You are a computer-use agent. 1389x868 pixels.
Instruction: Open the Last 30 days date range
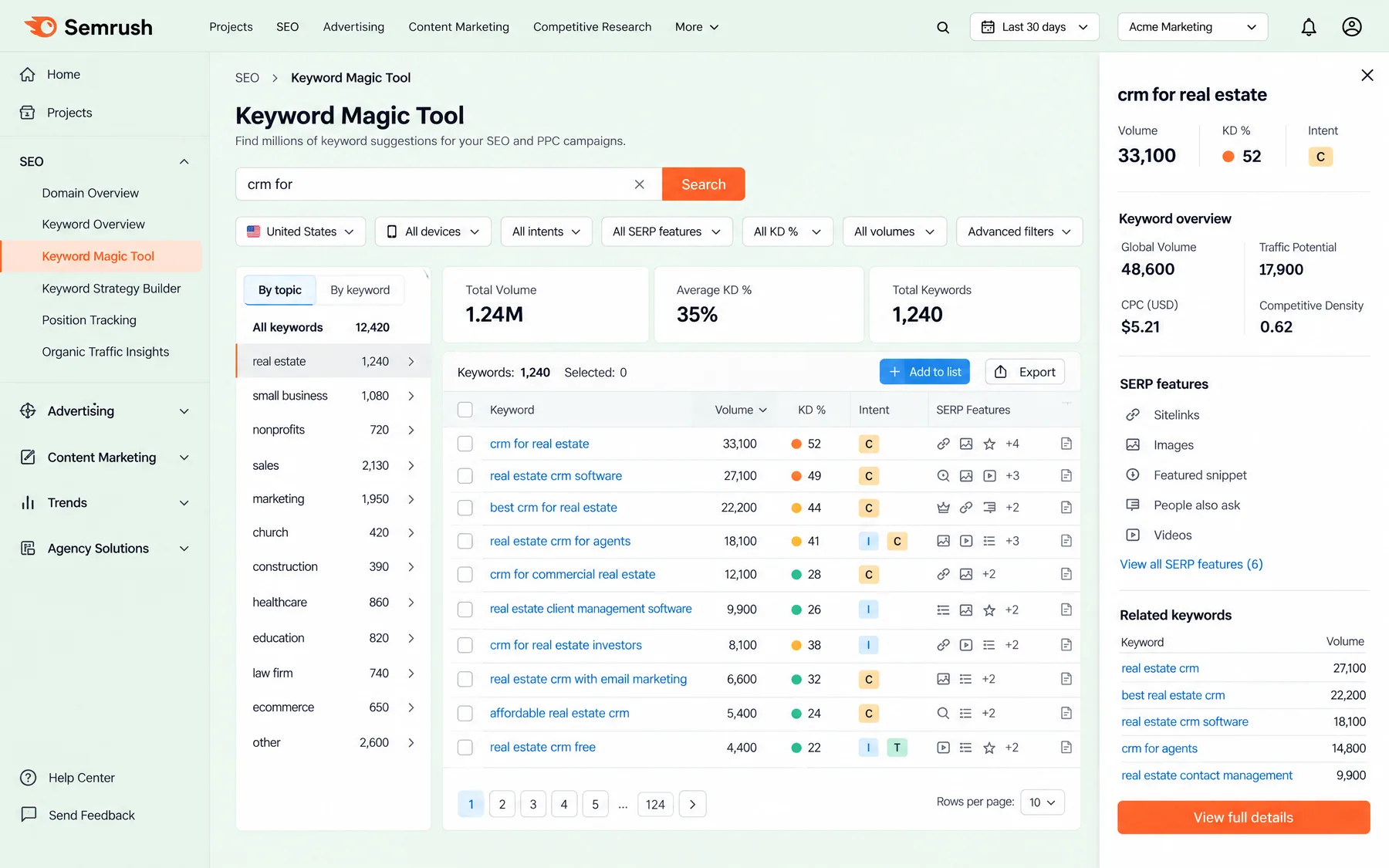click(x=1034, y=27)
